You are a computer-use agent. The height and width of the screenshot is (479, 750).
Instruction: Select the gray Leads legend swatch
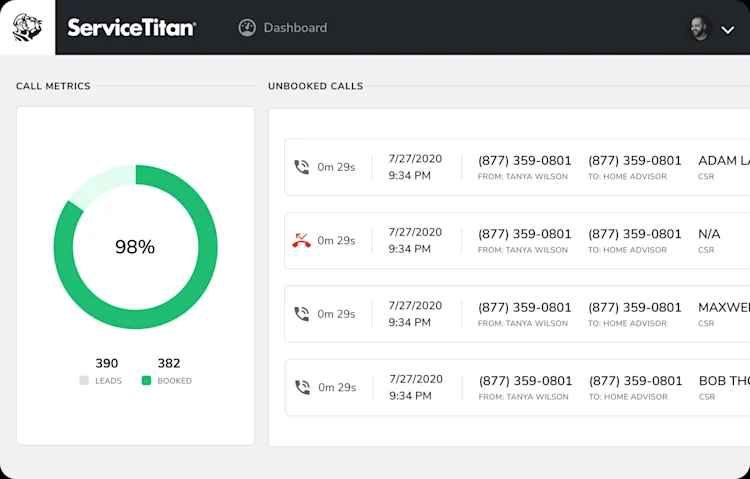pyautogui.click(x=84, y=380)
